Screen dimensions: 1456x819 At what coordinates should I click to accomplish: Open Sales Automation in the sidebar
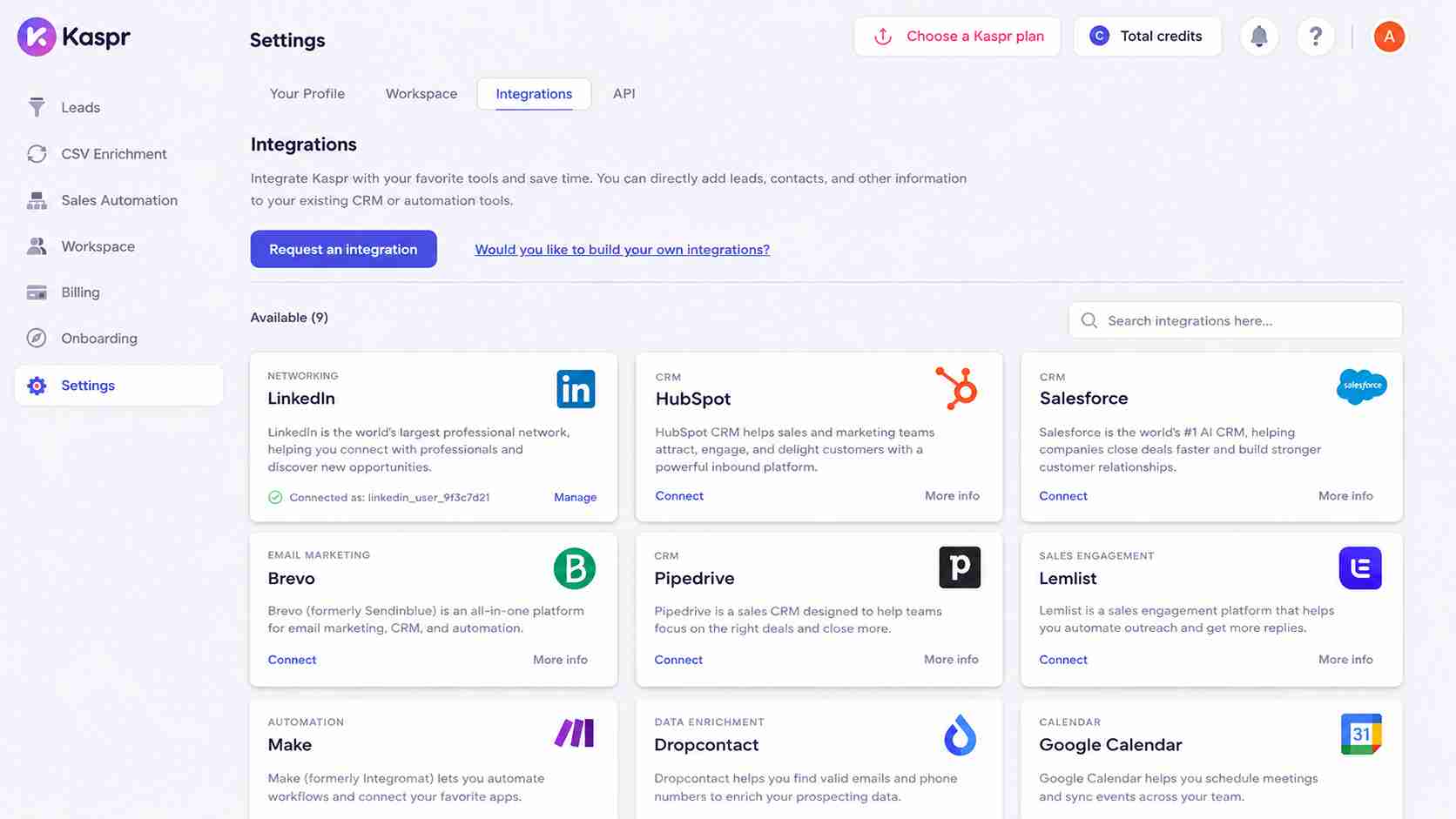(x=118, y=200)
